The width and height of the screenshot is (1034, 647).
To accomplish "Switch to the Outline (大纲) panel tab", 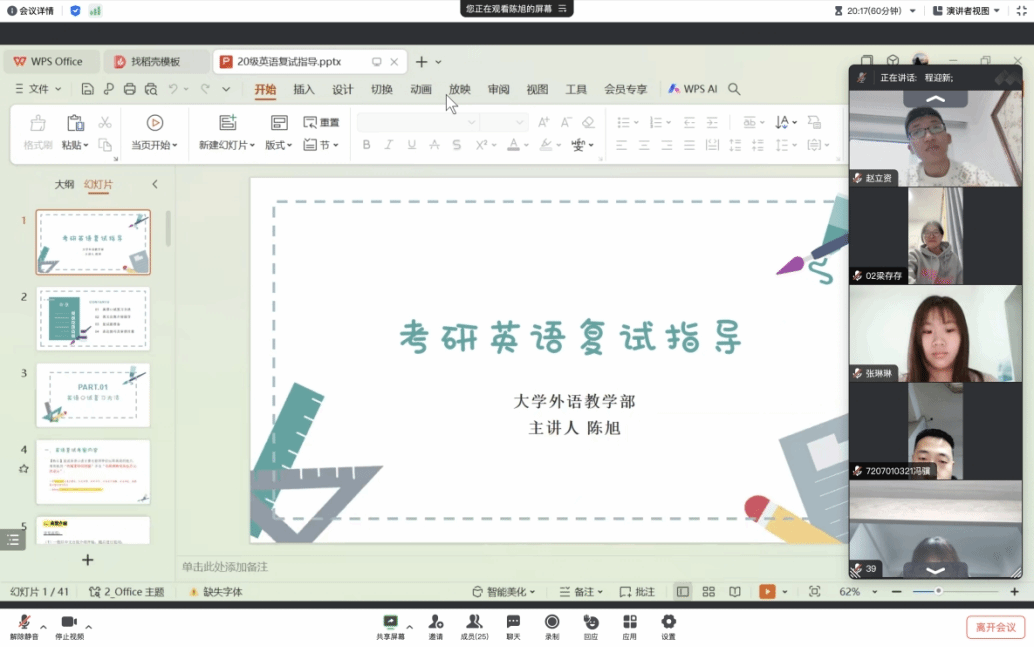I will (x=64, y=185).
